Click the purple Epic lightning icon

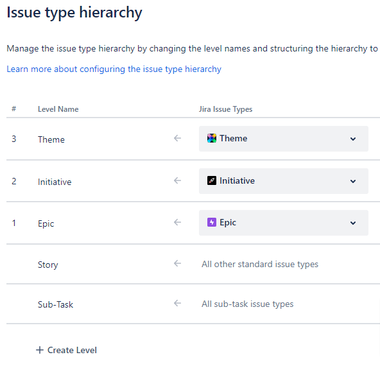212,222
